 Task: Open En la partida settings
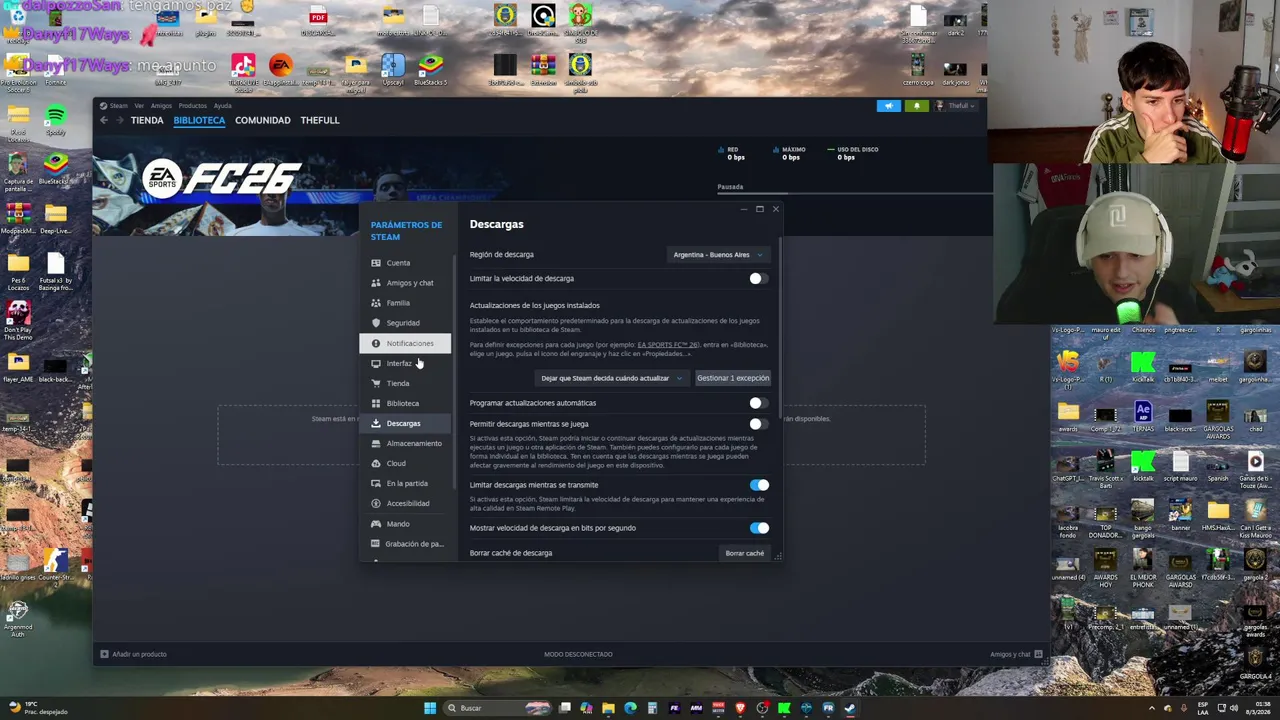[x=404, y=483]
